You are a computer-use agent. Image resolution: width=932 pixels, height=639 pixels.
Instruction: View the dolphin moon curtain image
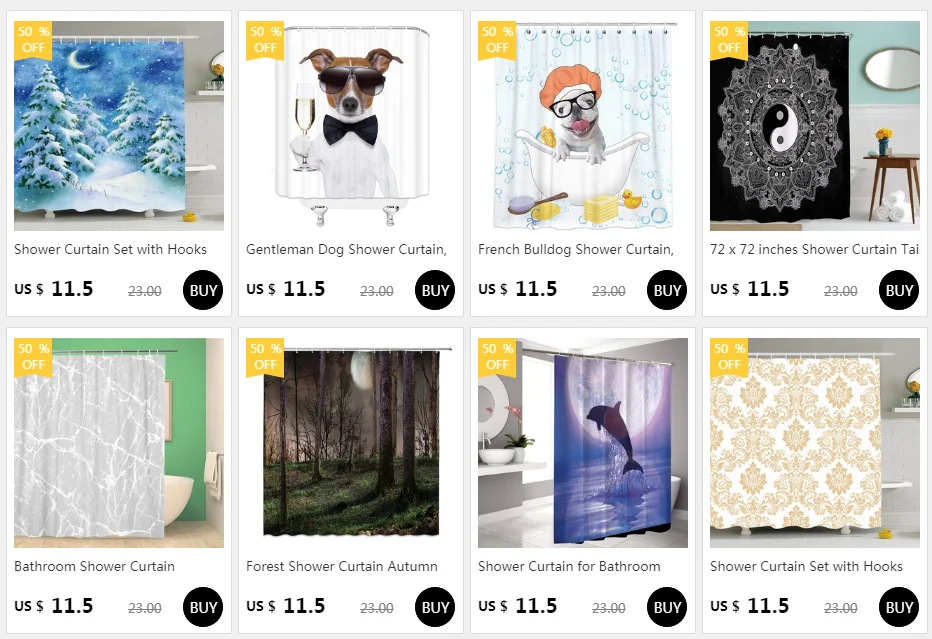[x=582, y=443]
